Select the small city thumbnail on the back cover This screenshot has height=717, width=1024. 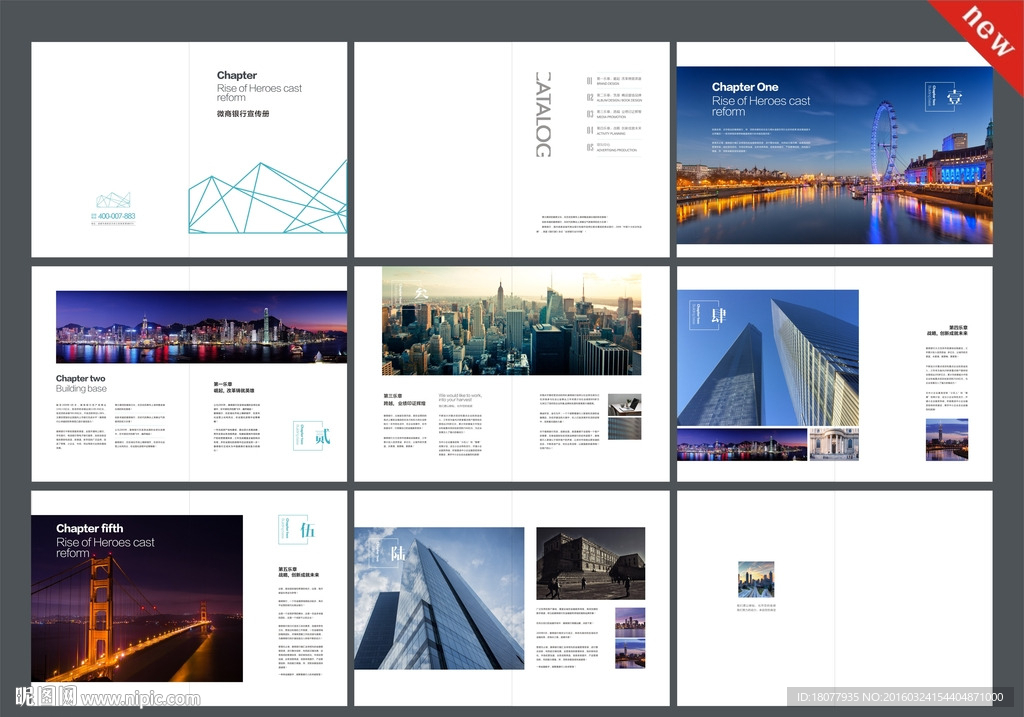756,579
